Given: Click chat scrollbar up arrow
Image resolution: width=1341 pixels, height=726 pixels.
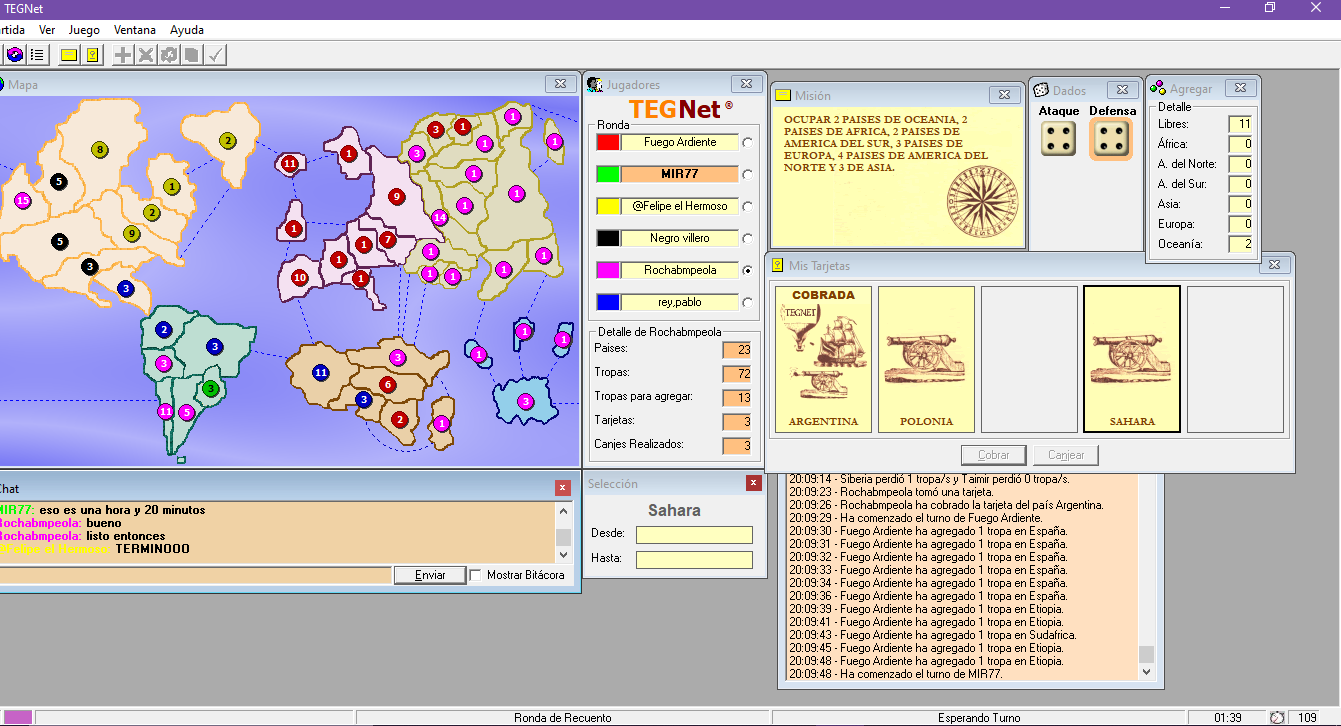Looking at the screenshot, I should click(x=563, y=510).
